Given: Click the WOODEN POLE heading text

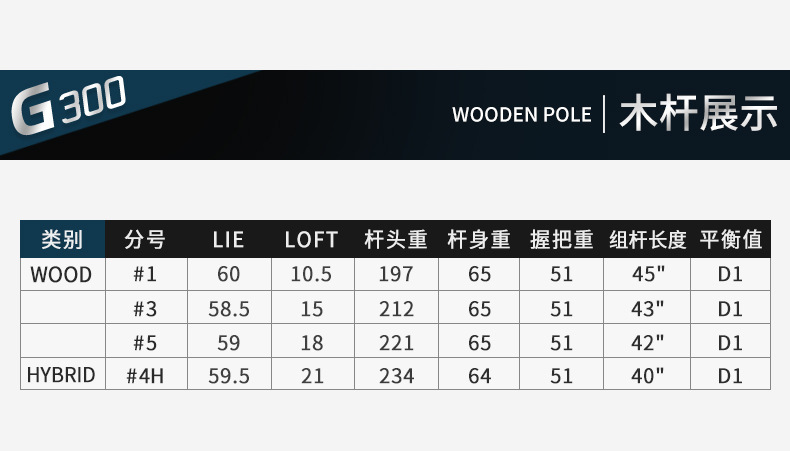Looking at the screenshot, I should (x=521, y=113).
